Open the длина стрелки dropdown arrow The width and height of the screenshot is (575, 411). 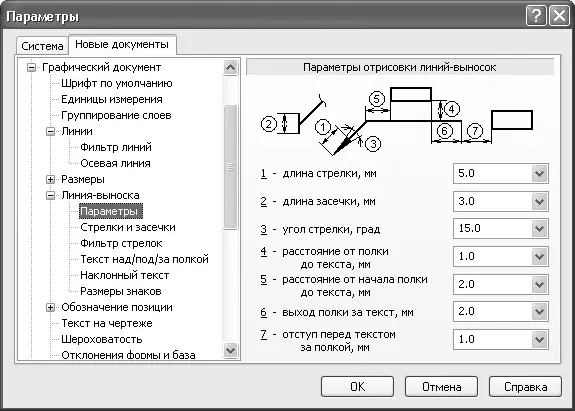(539, 173)
